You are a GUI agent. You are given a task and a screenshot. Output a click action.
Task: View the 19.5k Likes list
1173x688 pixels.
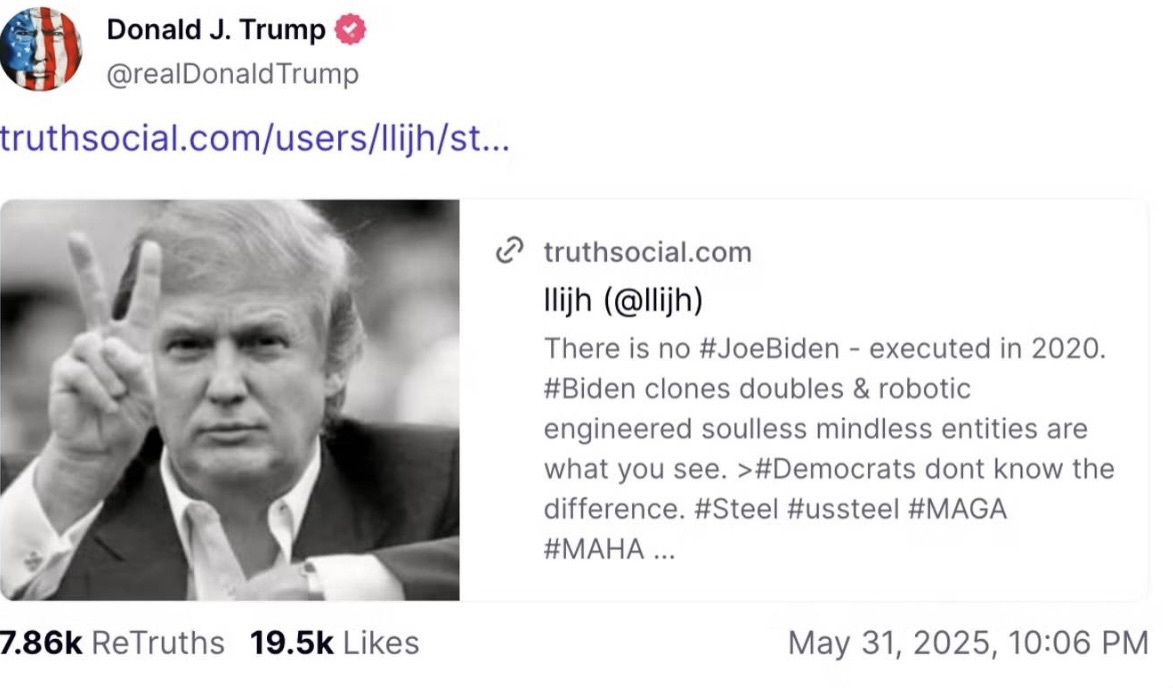click(x=334, y=643)
